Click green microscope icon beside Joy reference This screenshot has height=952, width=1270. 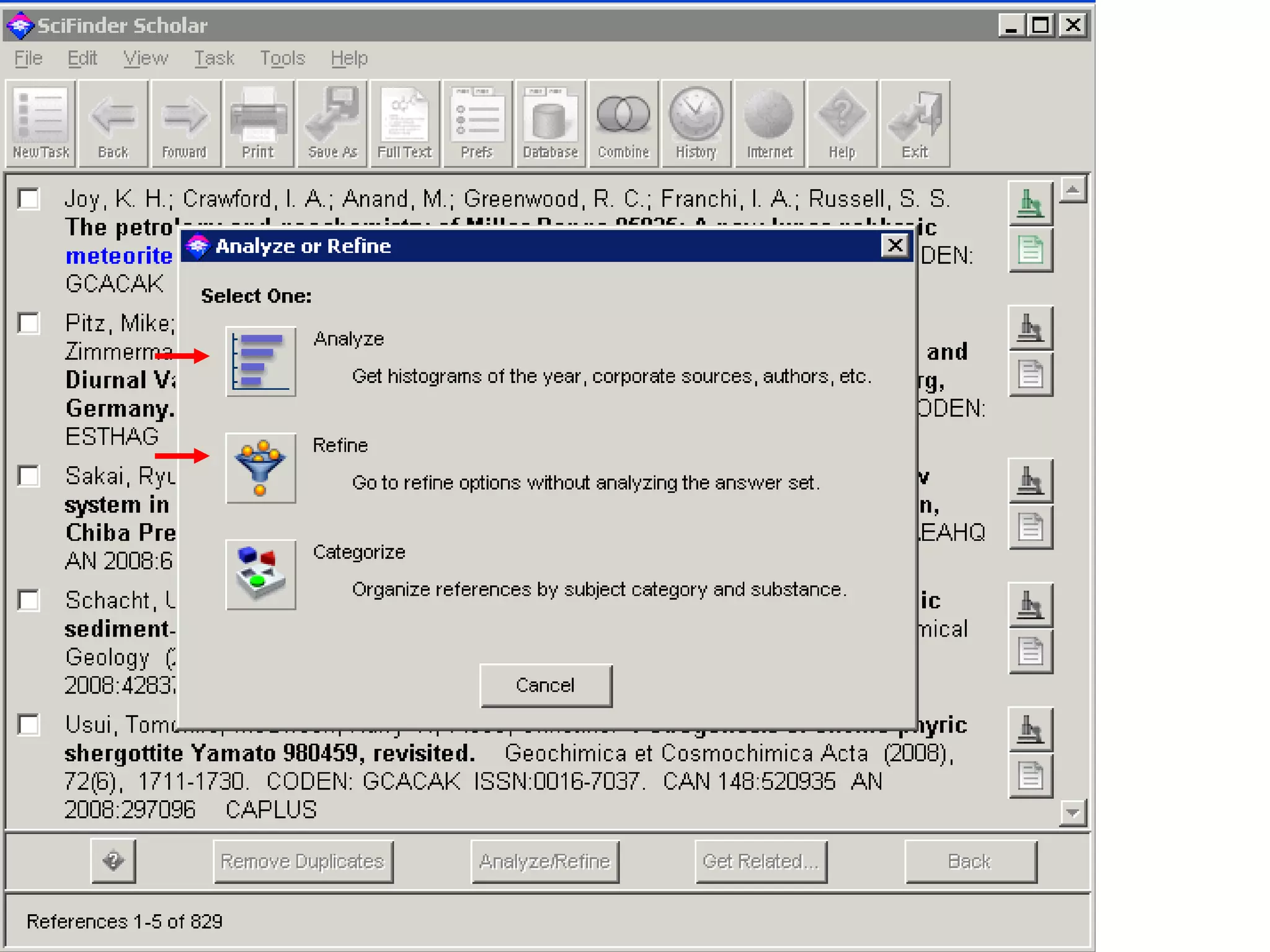[x=1030, y=203]
